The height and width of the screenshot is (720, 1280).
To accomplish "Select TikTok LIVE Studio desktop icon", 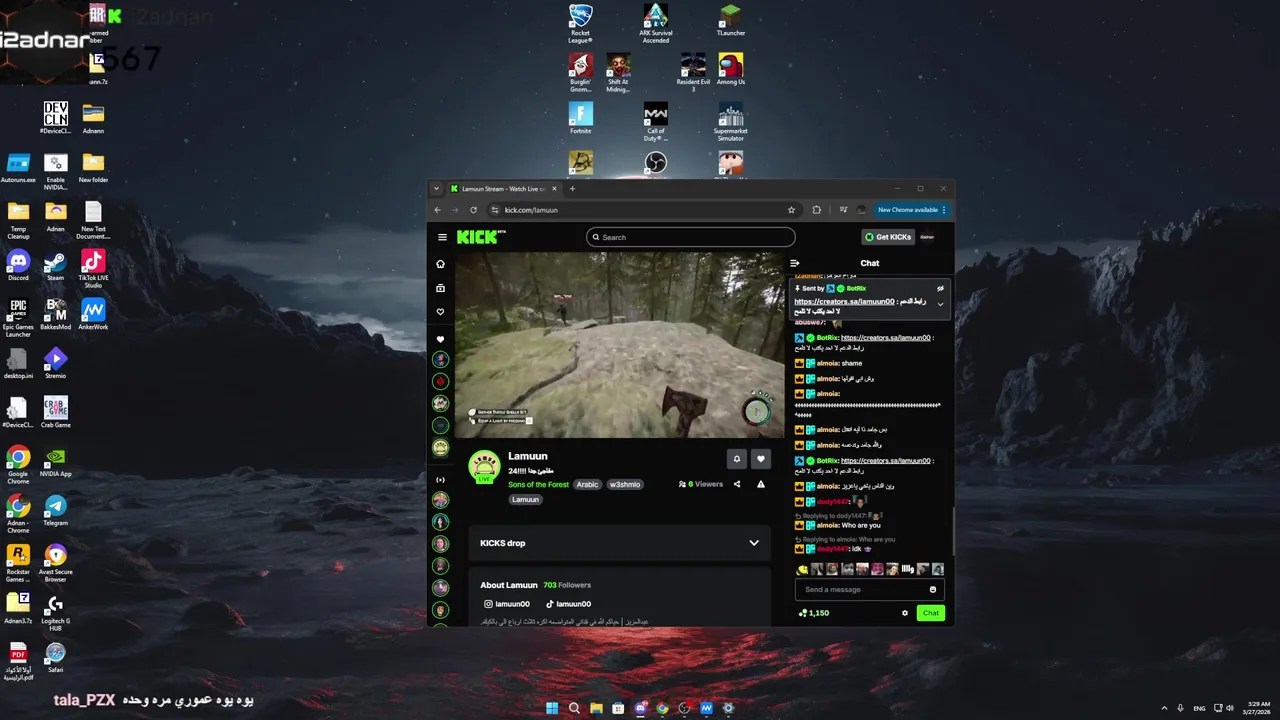I will tap(93, 268).
